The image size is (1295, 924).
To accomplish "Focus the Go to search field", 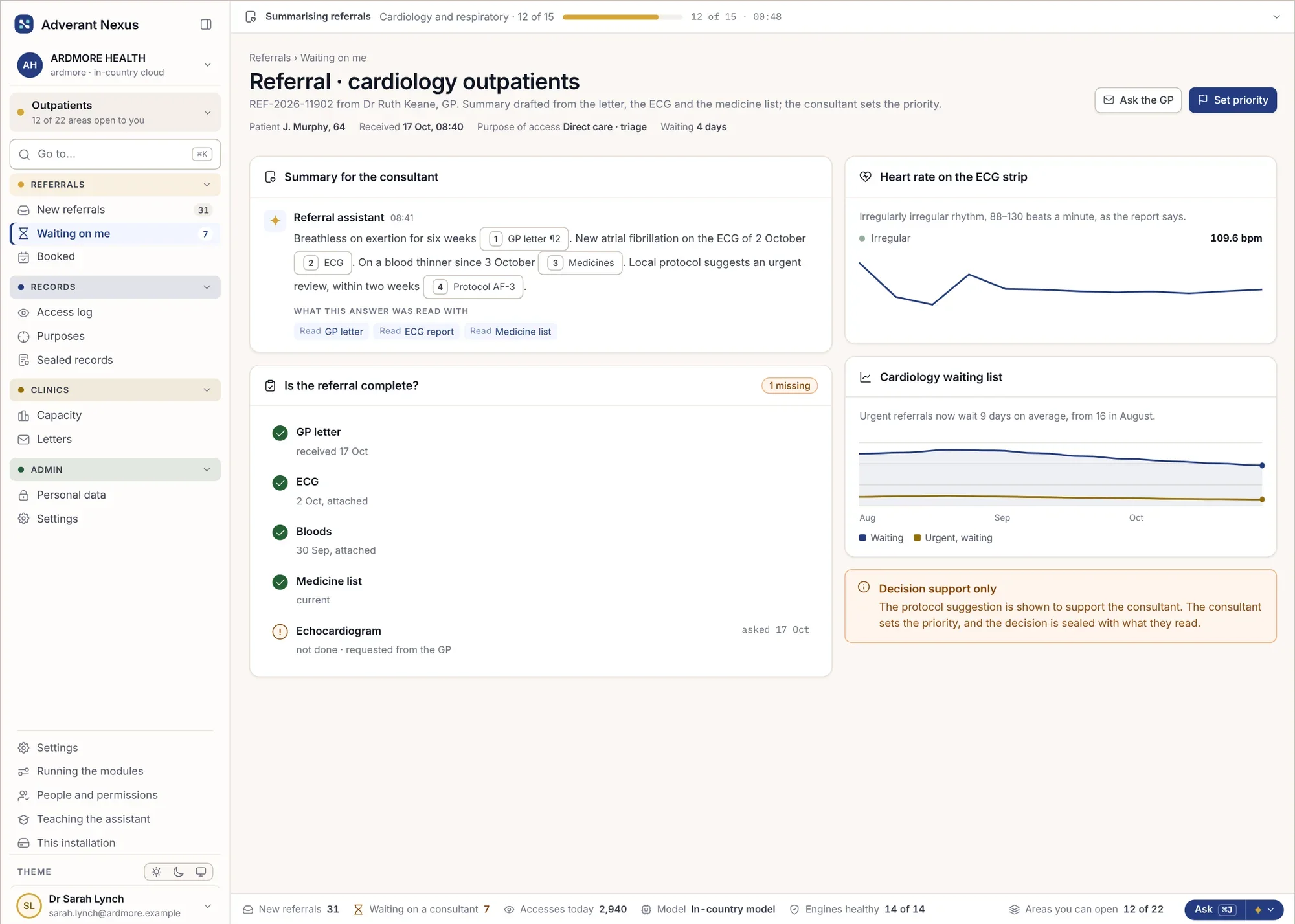I will pyautogui.click(x=115, y=154).
